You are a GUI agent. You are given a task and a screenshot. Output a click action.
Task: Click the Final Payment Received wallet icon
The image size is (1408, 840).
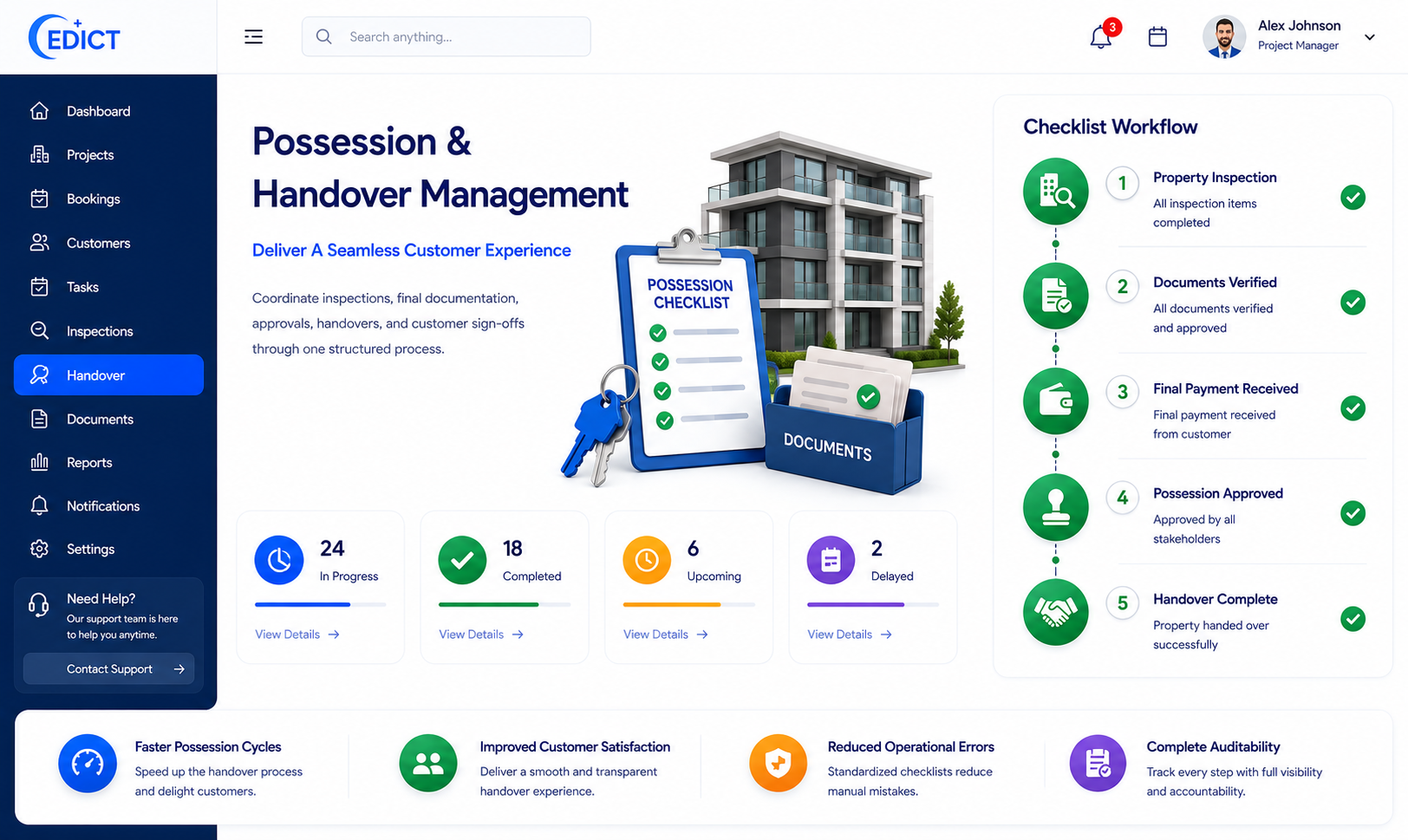[1055, 401]
